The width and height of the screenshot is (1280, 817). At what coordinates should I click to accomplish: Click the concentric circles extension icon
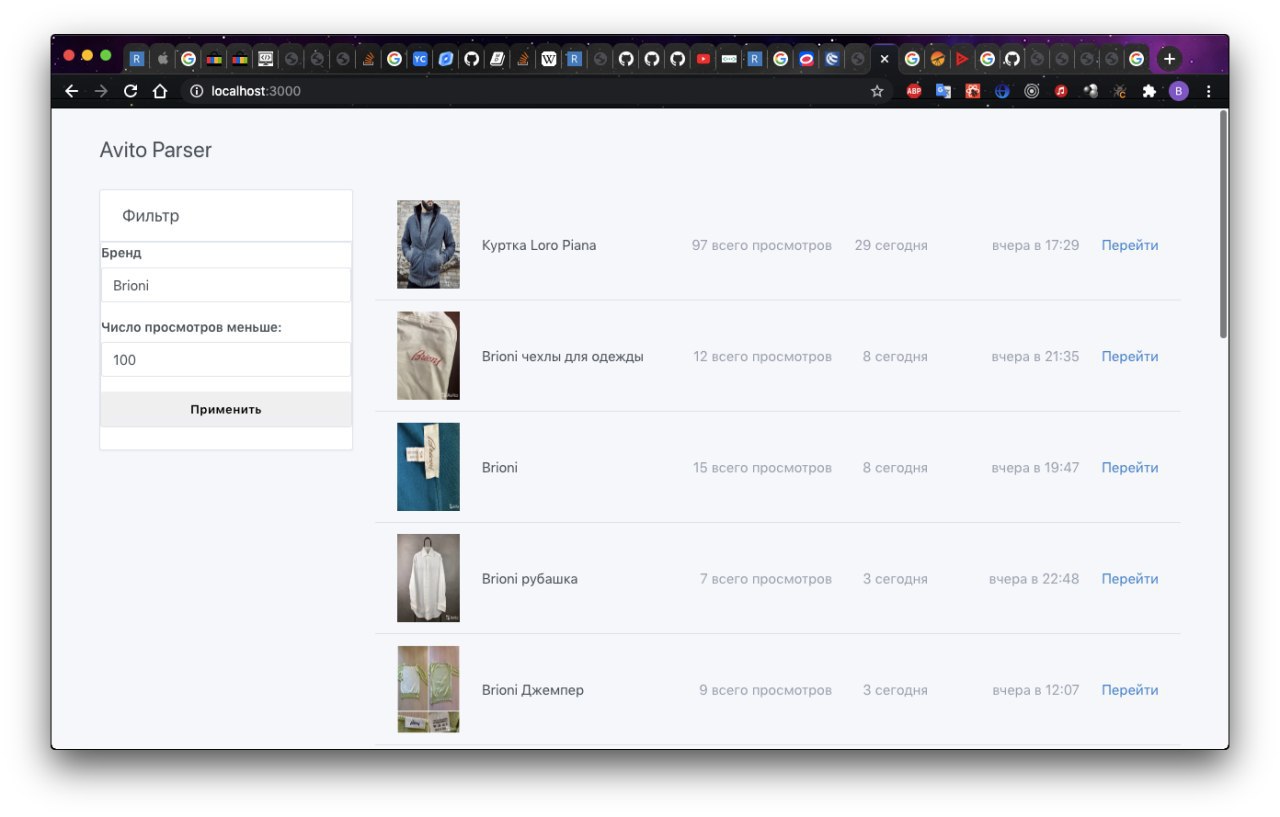click(x=1032, y=91)
